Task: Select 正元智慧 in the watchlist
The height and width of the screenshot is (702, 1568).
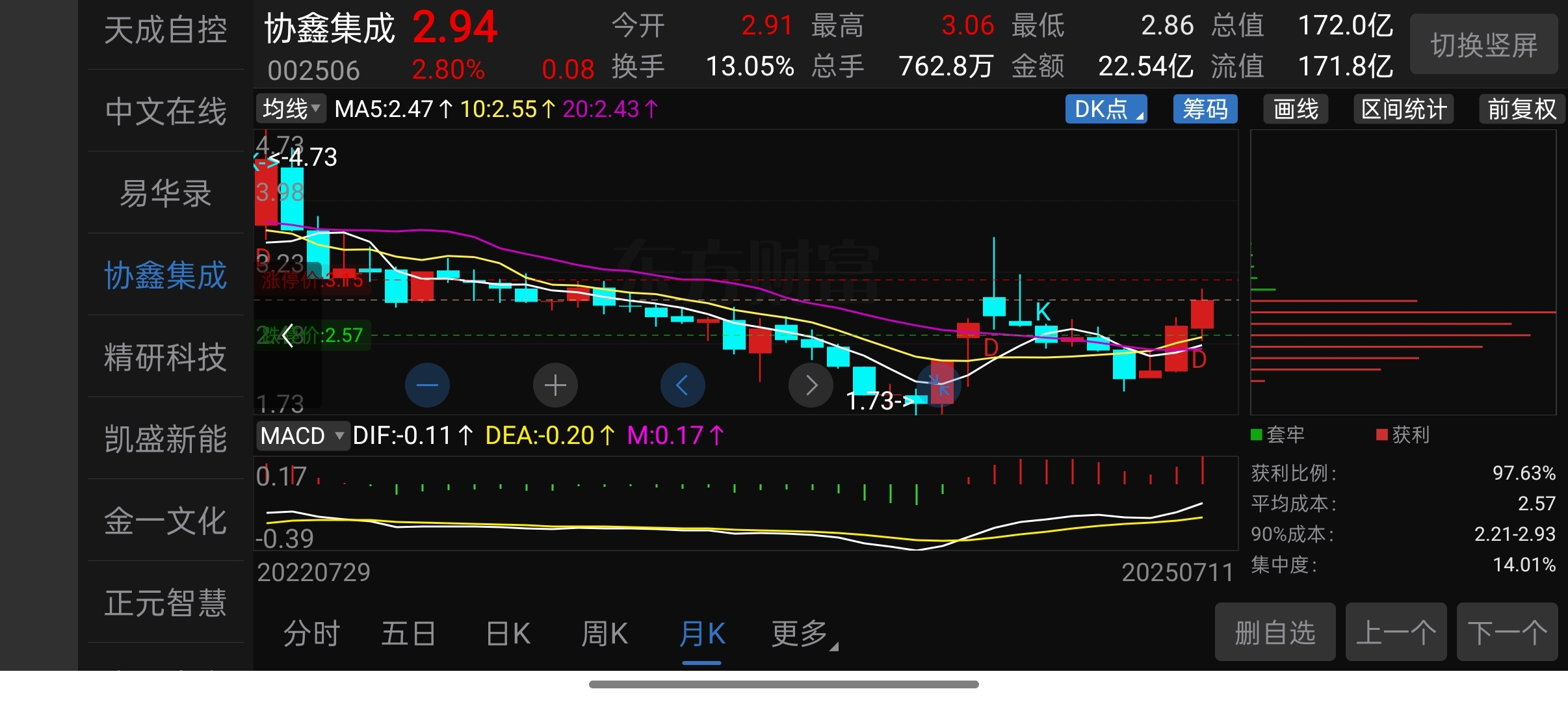Action: pyautogui.click(x=166, y=603)
